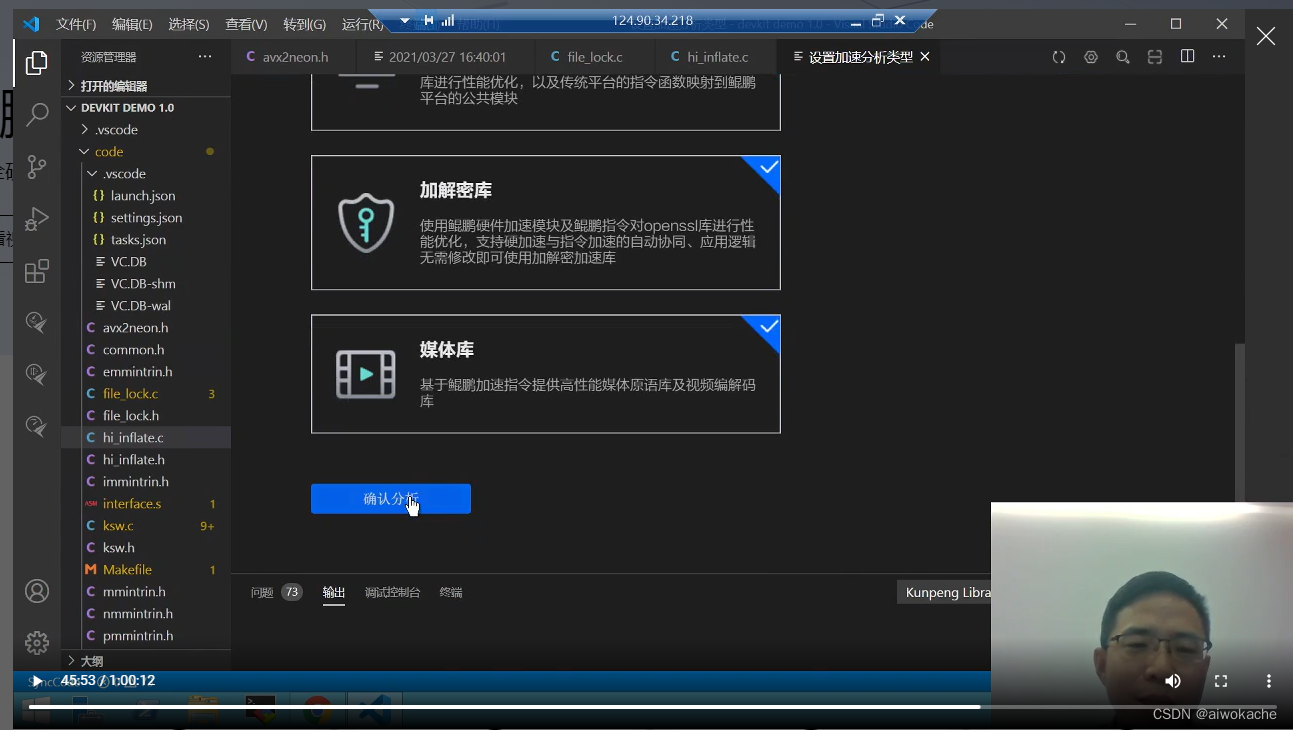The height and width of the screenshot is (730, 1293).
Task: Open Explorer panel more actions (···)
Action: click(x=205, y=57)
